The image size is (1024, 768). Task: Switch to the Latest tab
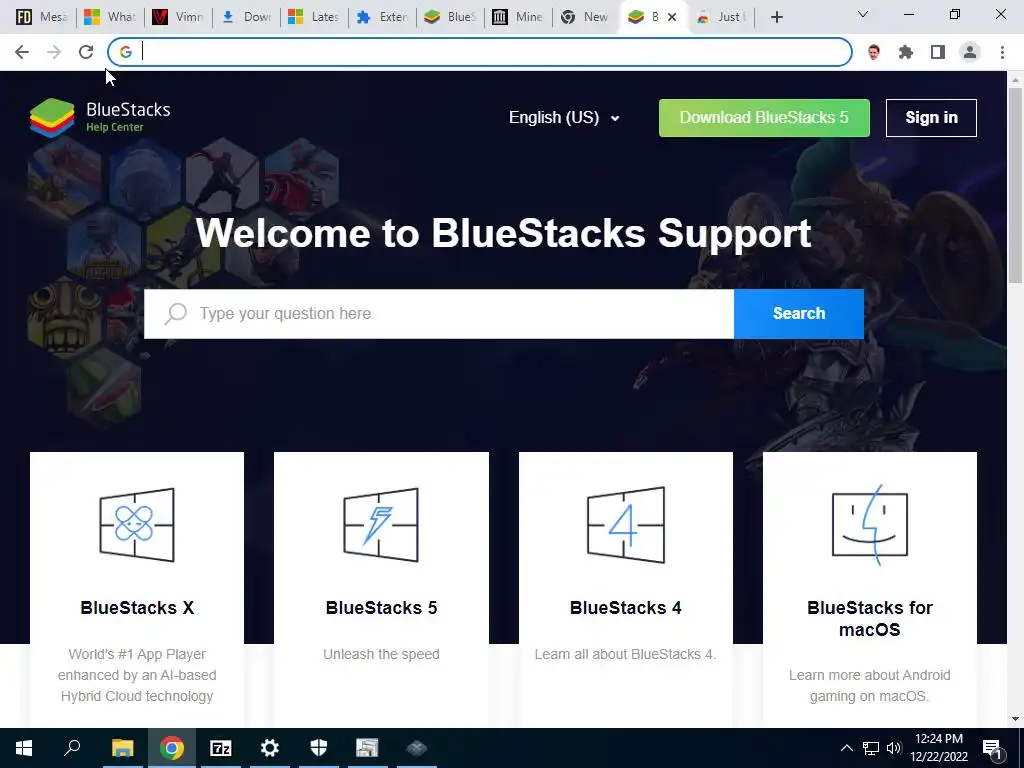(314, 18)
